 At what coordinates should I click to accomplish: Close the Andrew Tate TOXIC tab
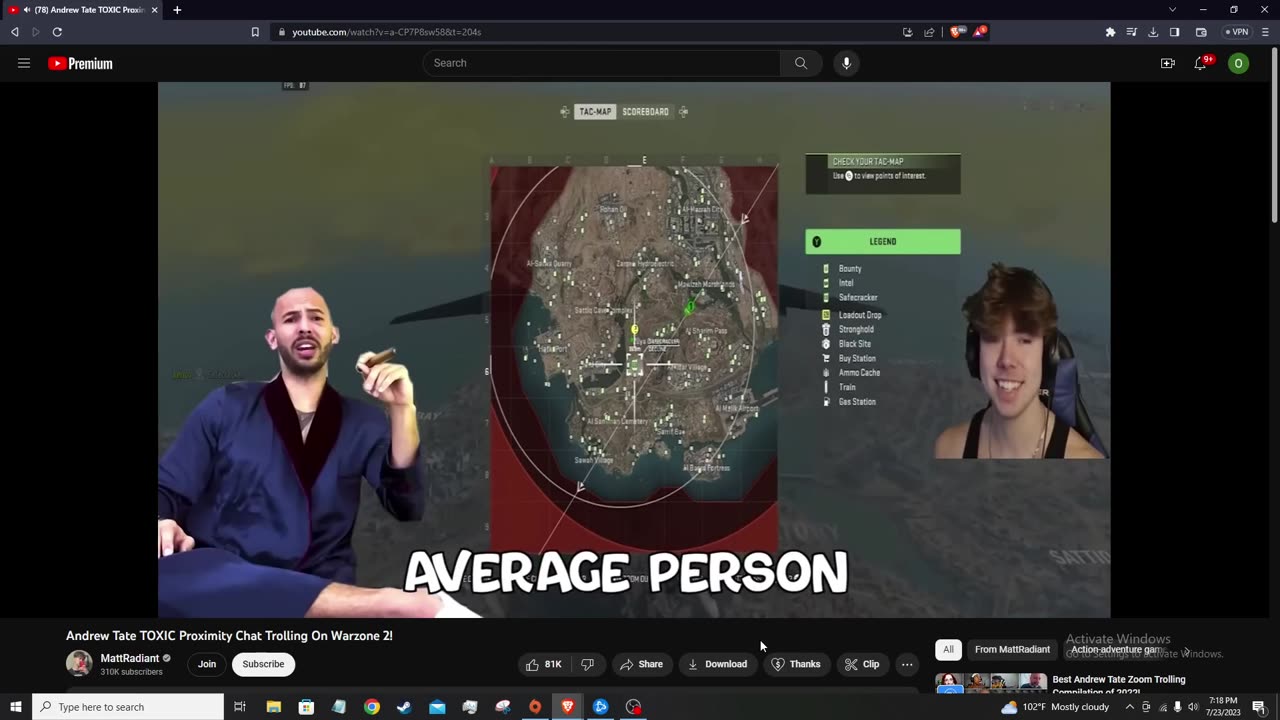tap(154, 10)
